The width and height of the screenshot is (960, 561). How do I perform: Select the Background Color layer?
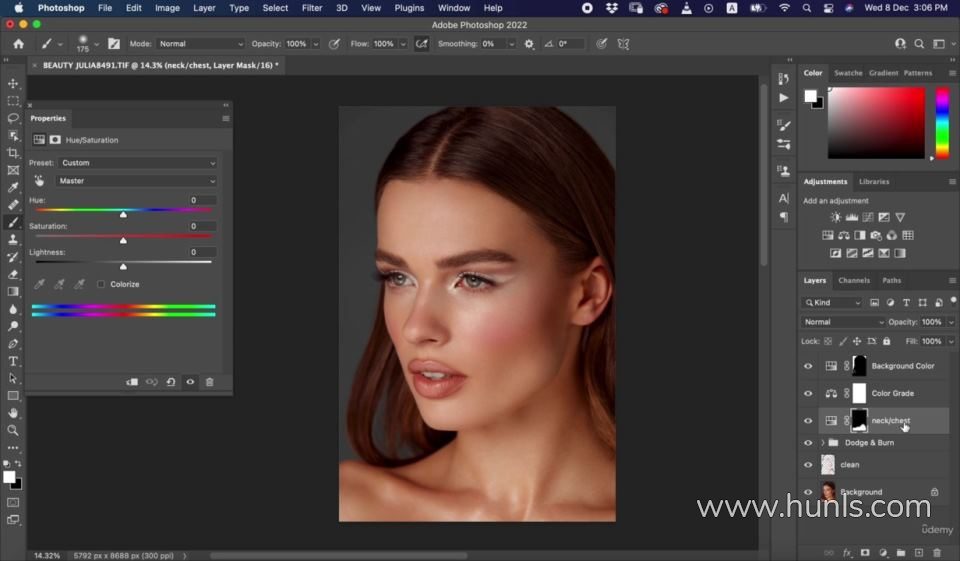[902, 366]
